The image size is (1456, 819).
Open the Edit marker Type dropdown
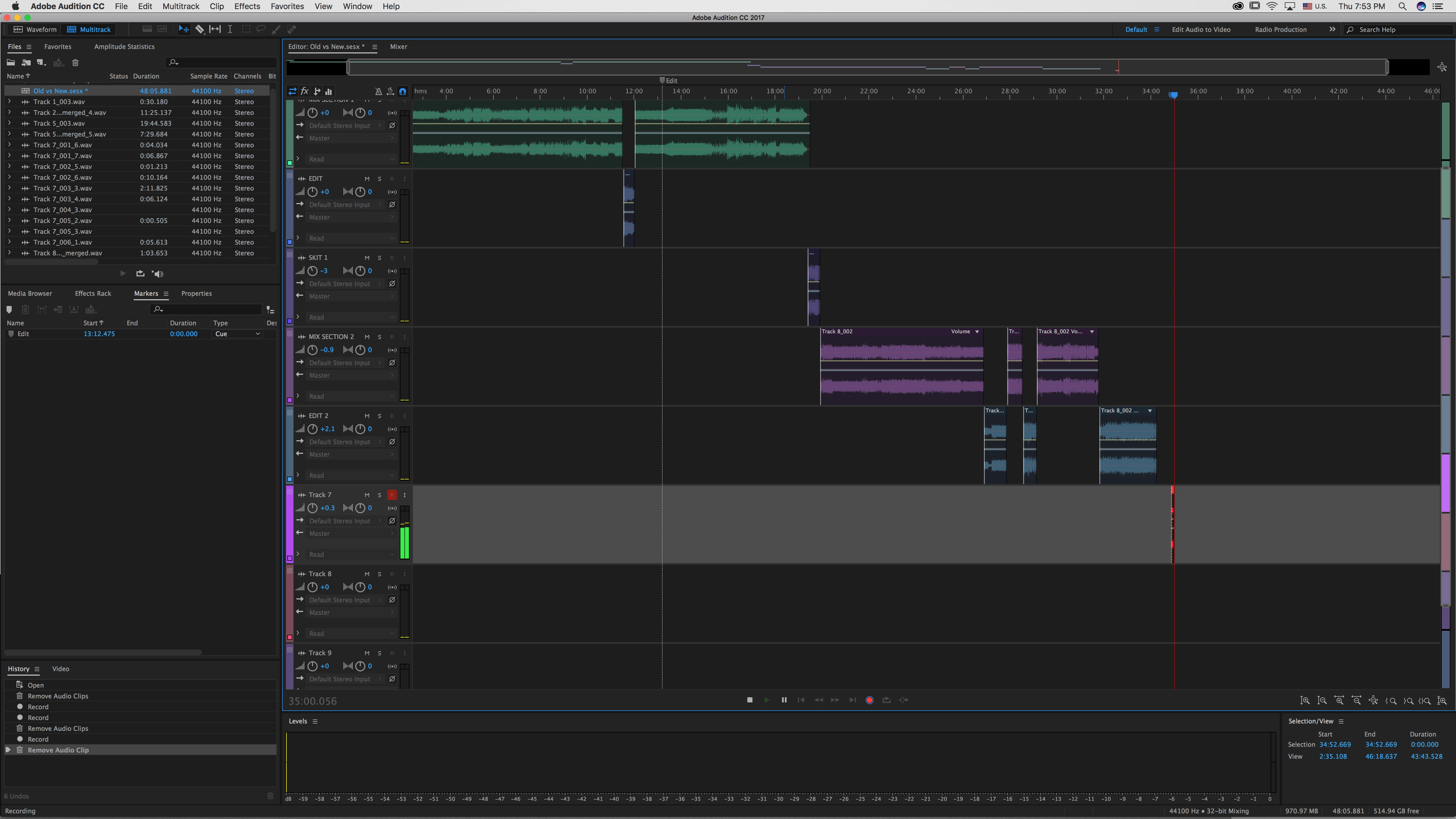(237, 334)
